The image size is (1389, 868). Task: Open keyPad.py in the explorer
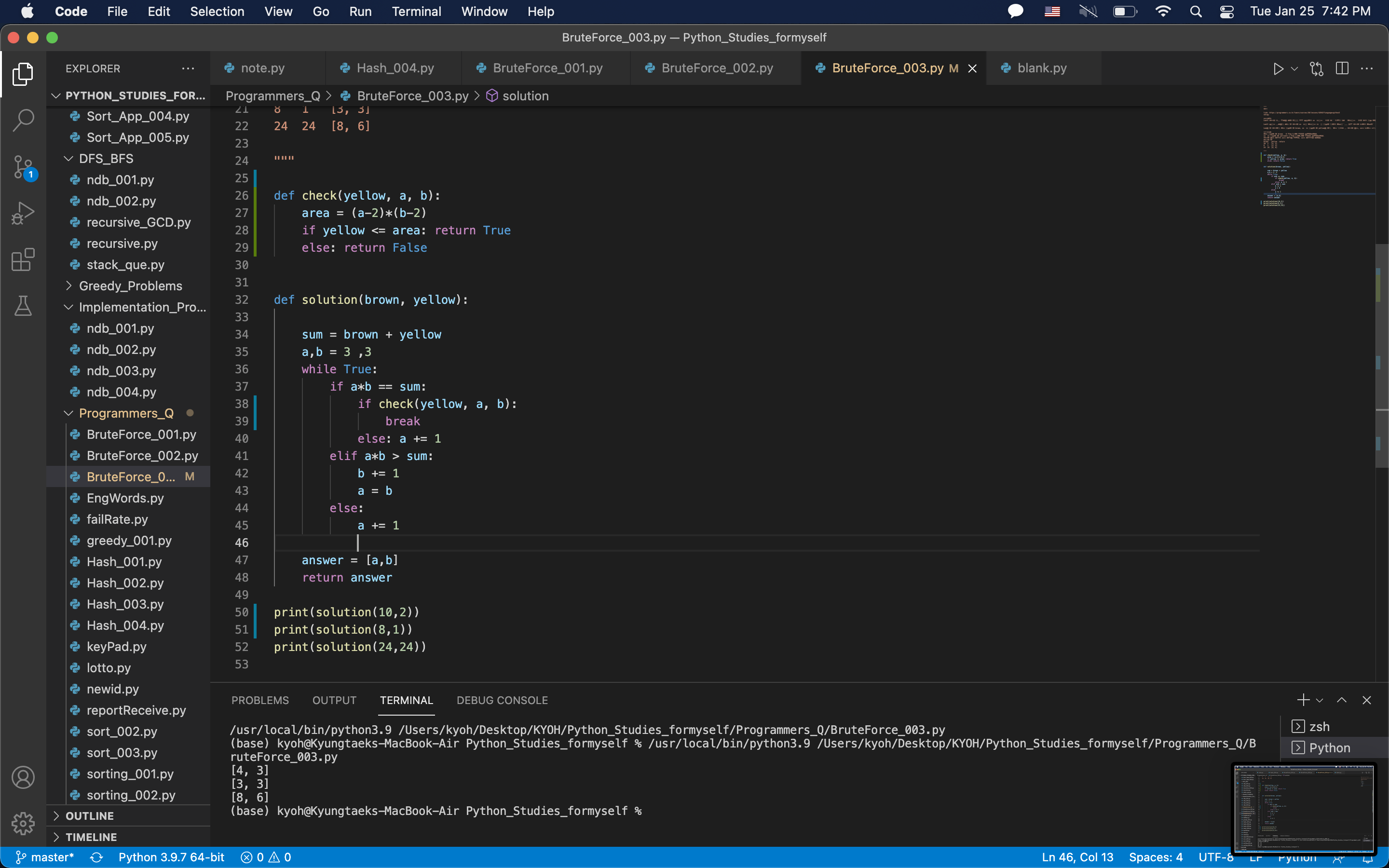(117, 646)
